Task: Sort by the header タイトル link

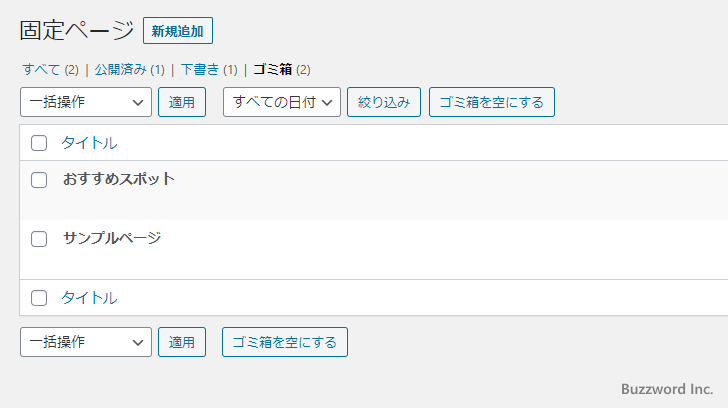Action: (89, 143)
